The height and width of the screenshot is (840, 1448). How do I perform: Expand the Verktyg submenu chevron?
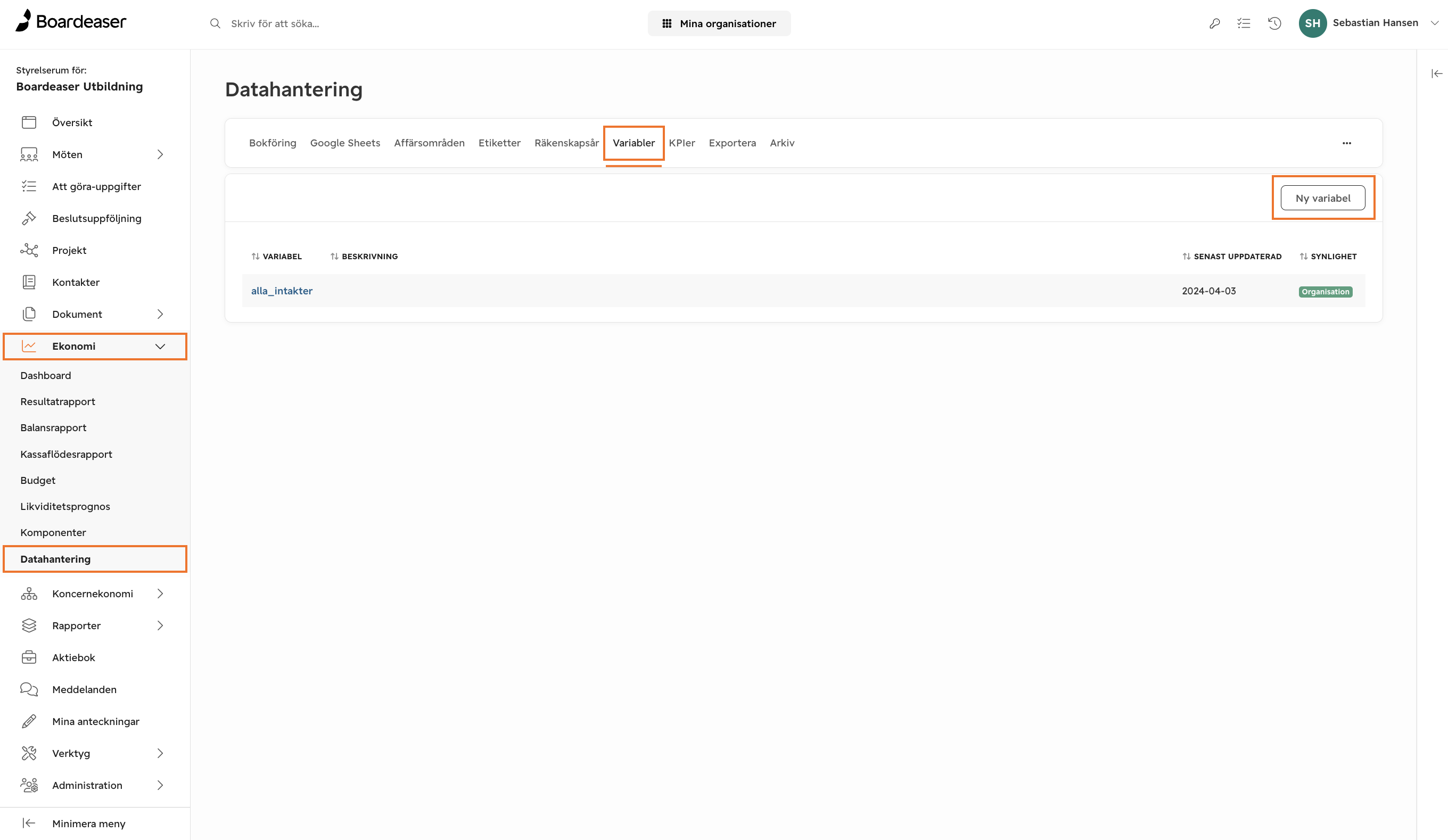click(x=160, y=753)
